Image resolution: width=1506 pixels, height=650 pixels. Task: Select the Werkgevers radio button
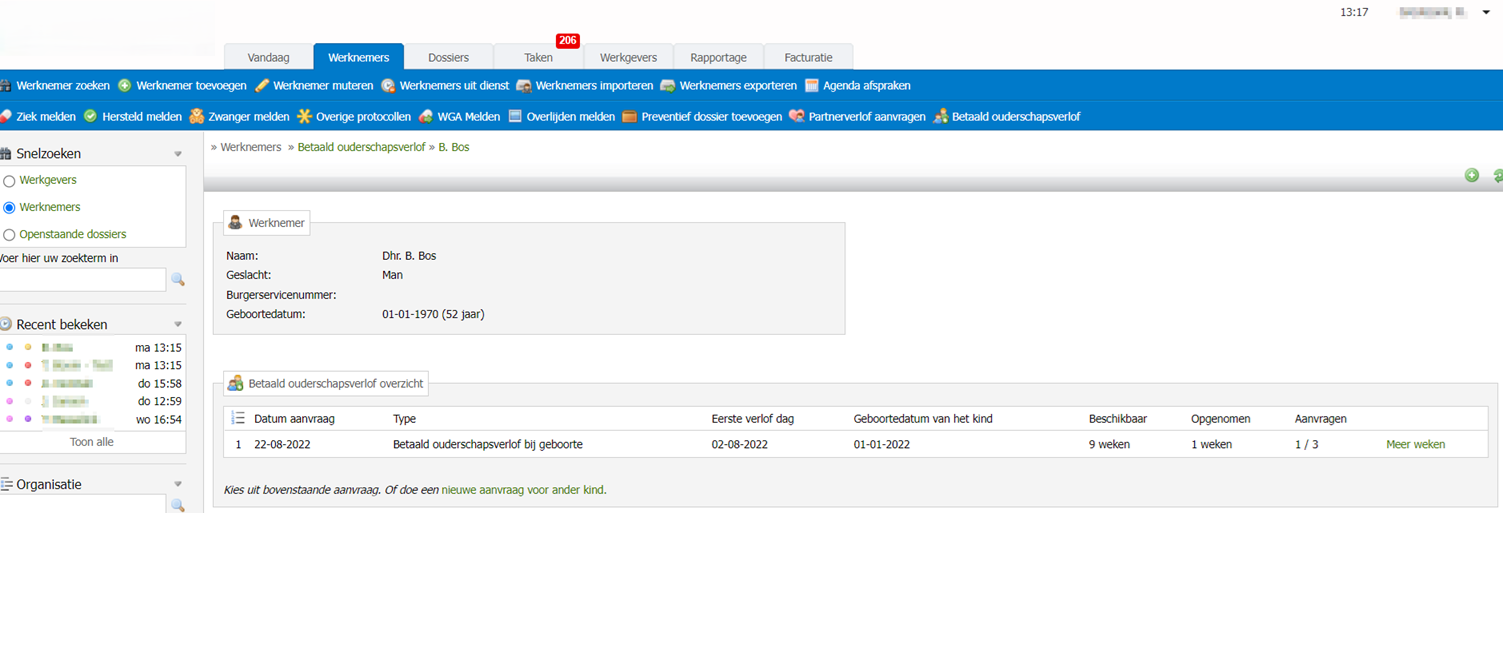click(10, 181)
